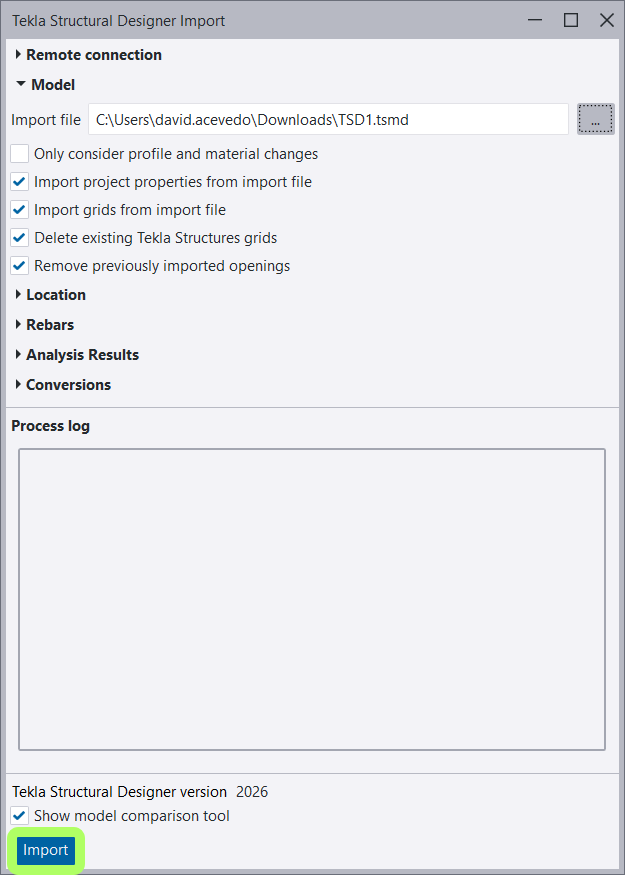Uncheck Import project properties from import file

[20, 182]
